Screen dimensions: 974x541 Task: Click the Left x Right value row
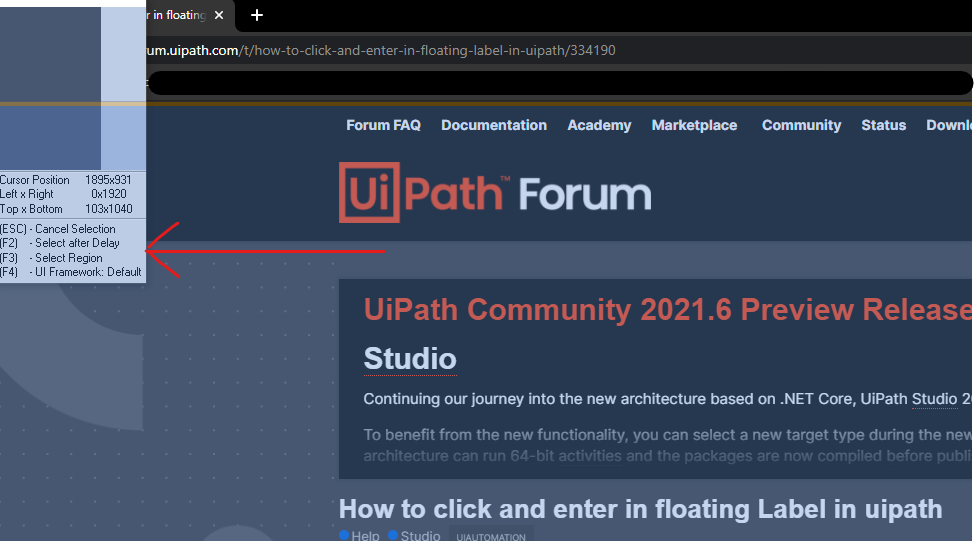tap(63, 194)
